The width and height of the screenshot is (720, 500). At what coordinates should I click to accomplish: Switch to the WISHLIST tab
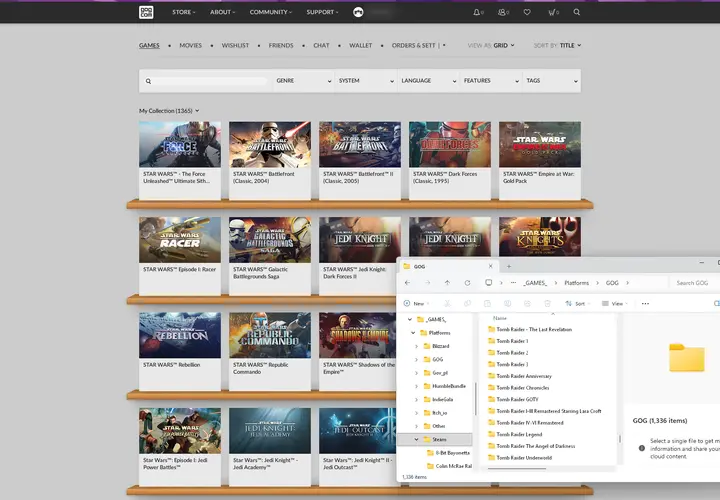(x=235, y=45)
